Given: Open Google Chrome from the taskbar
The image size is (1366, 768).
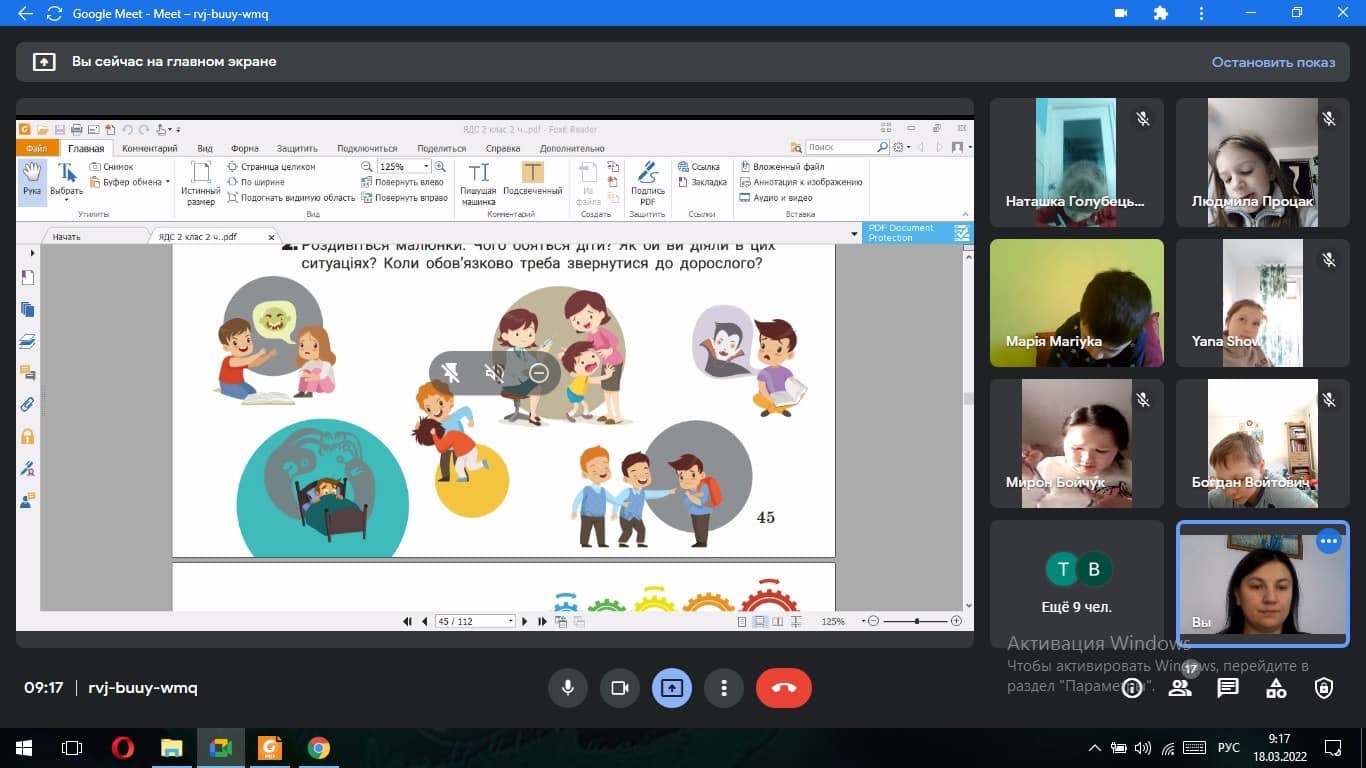Looking at the screenshot, I should pyautogui.click(x=319, y=748).
